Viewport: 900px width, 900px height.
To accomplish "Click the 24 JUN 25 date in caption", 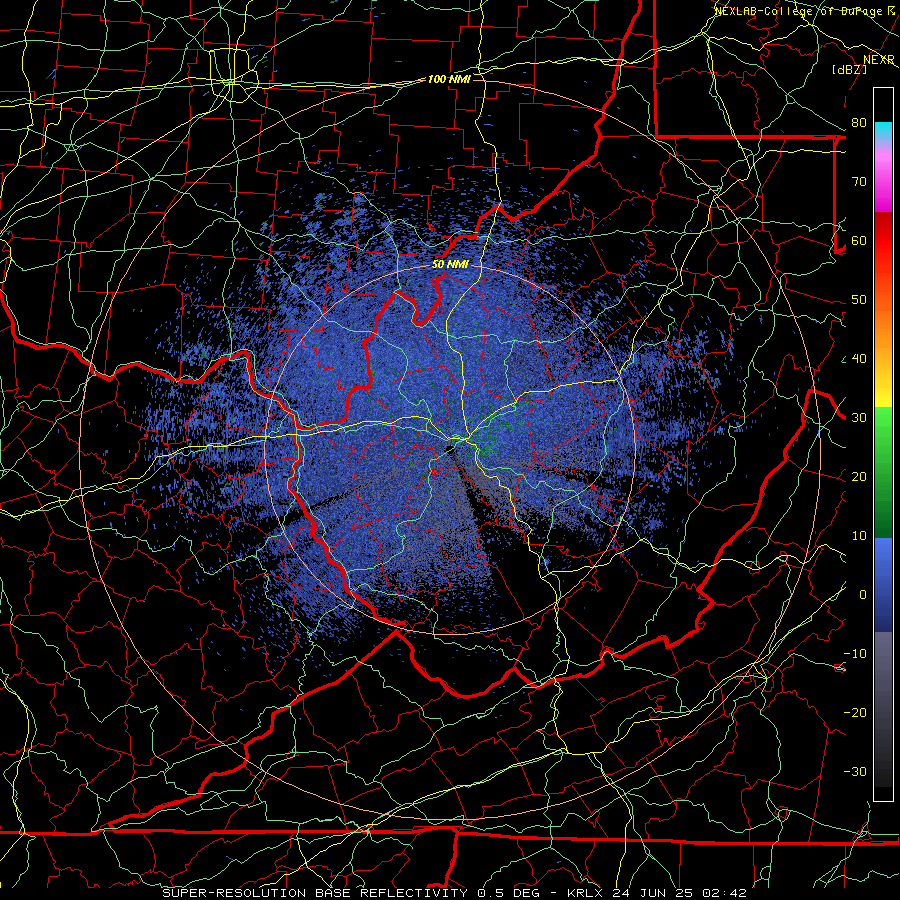I will click(x=652, y=893).
